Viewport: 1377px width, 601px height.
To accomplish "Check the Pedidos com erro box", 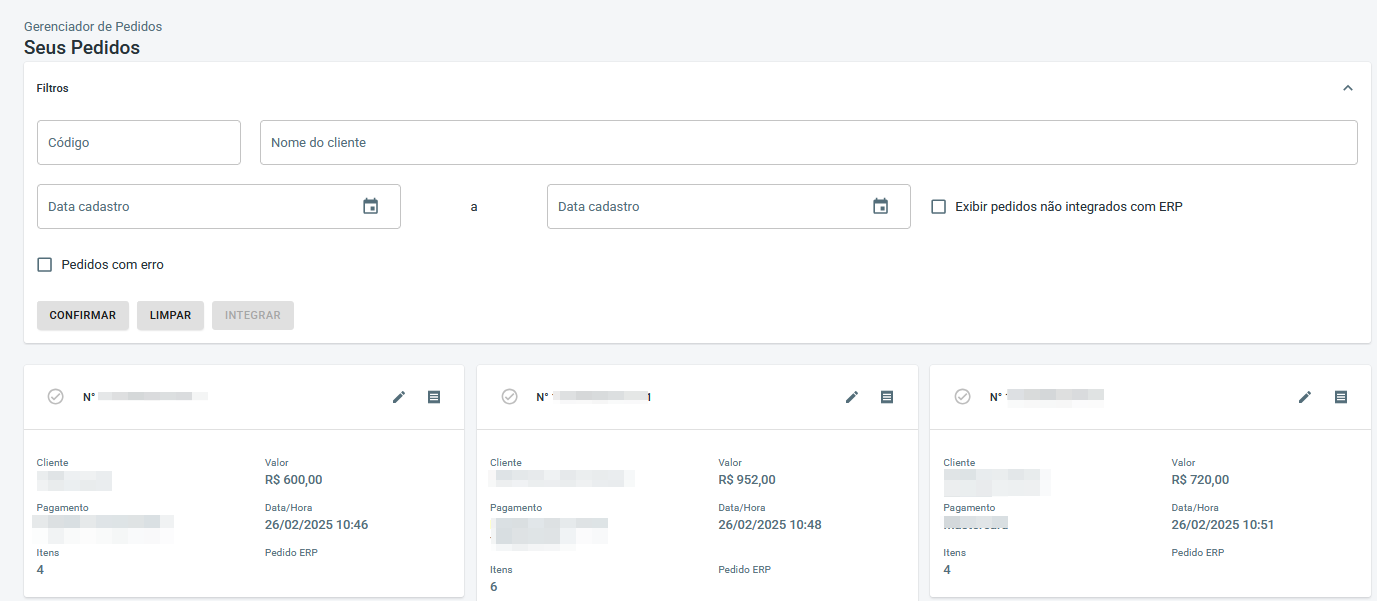I will [x=45, y=265].
